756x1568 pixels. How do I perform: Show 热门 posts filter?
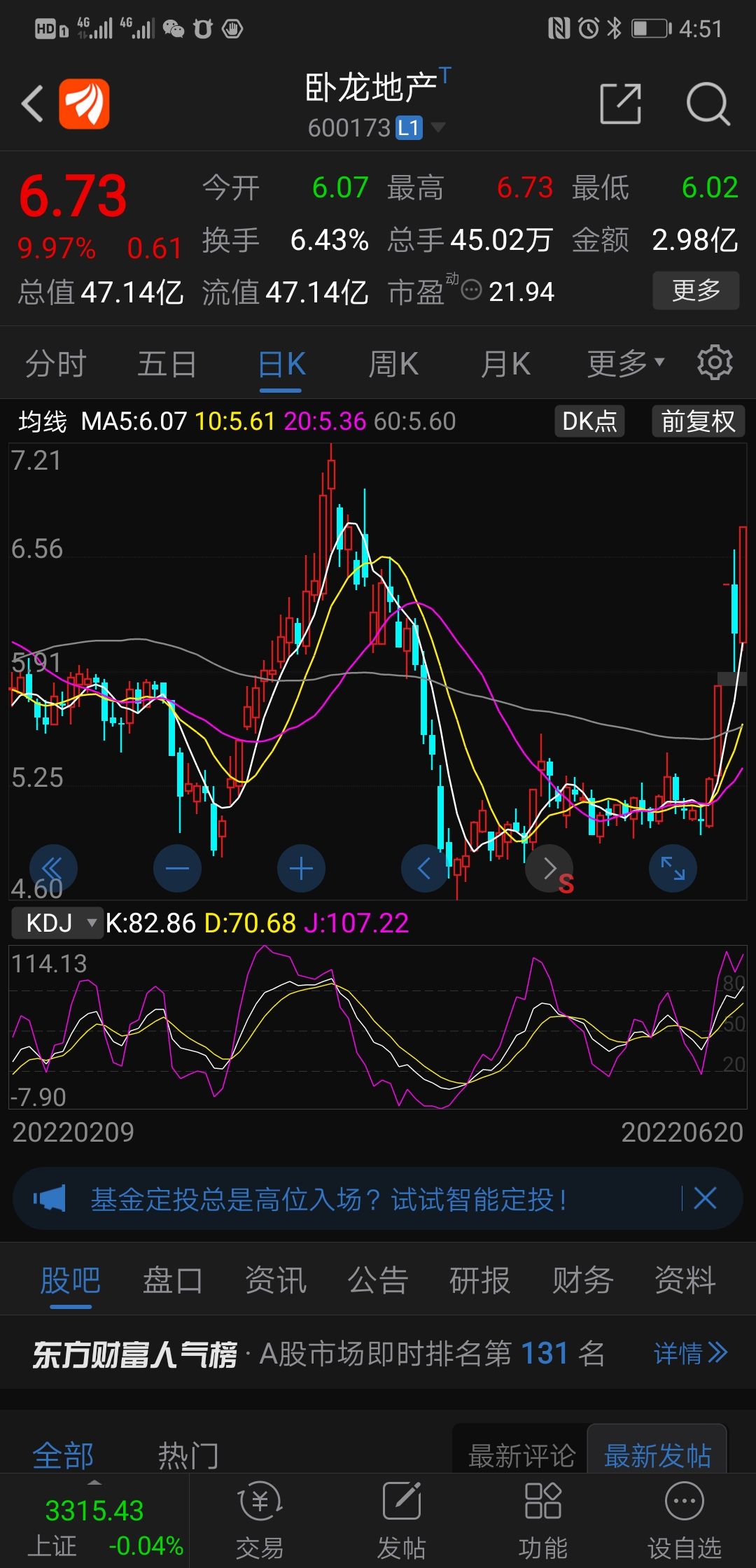tap(188, 1456)
